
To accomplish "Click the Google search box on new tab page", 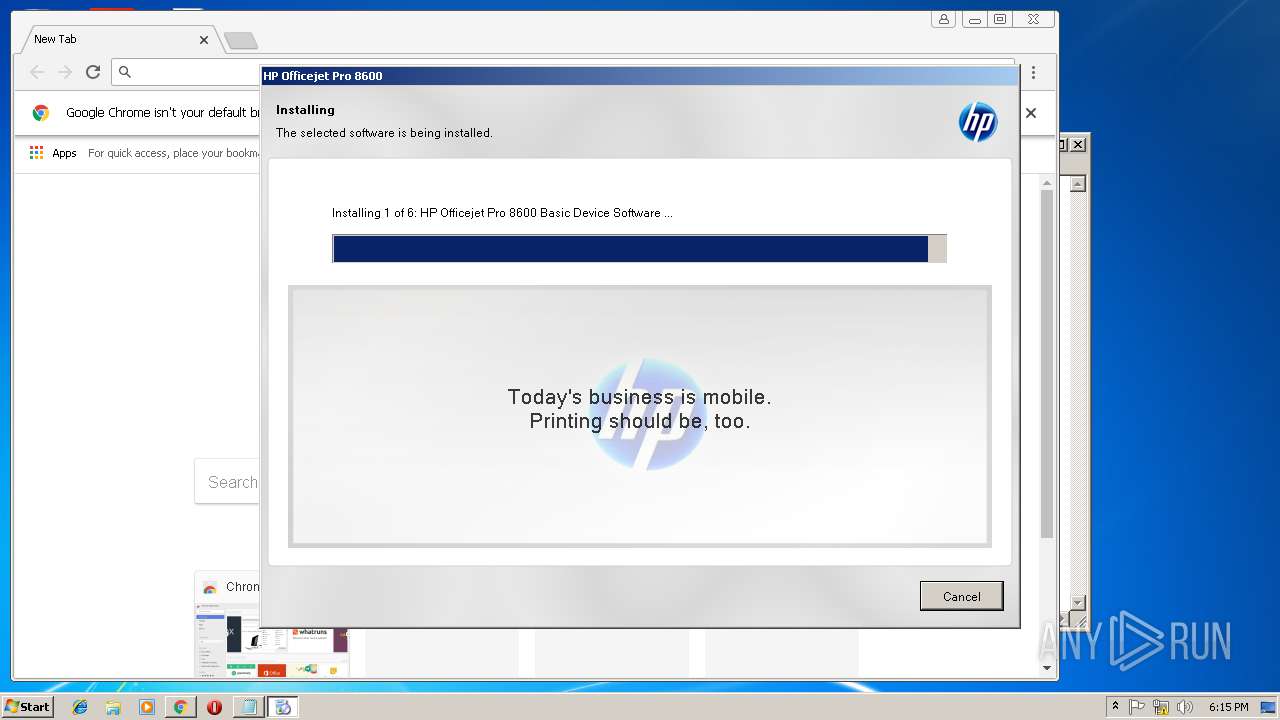I will pos(227,482).
